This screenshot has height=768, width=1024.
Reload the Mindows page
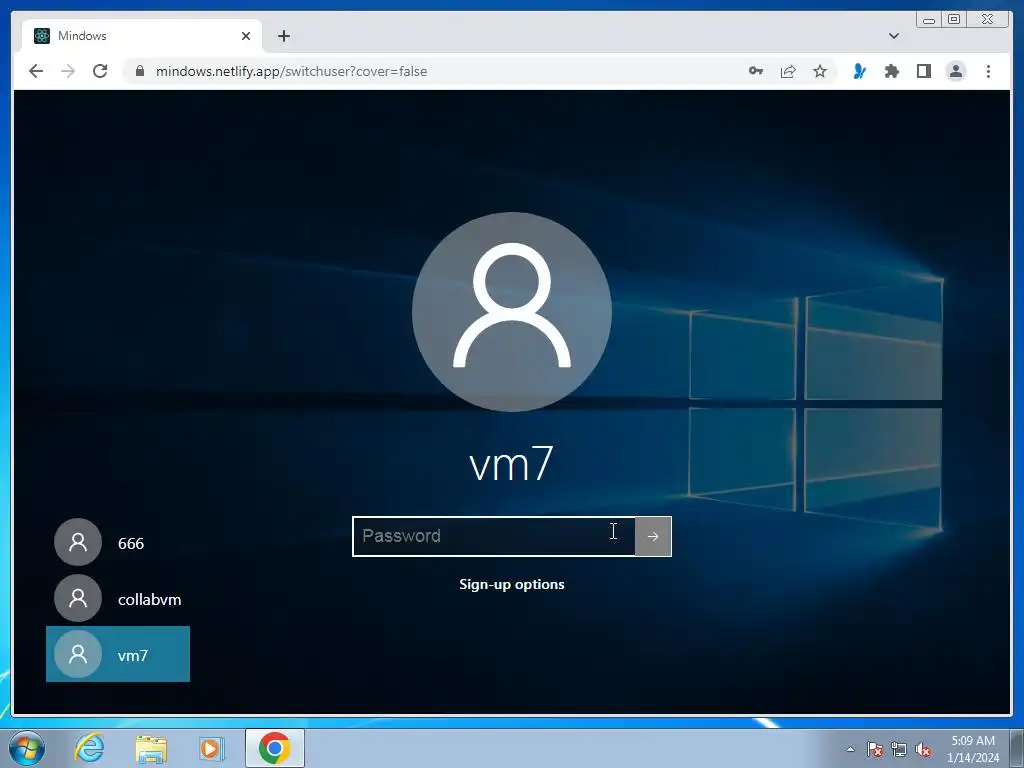click(100, 71)
